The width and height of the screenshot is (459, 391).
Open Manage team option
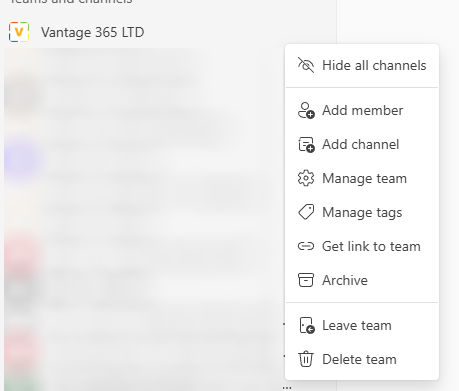coord(362,178)
